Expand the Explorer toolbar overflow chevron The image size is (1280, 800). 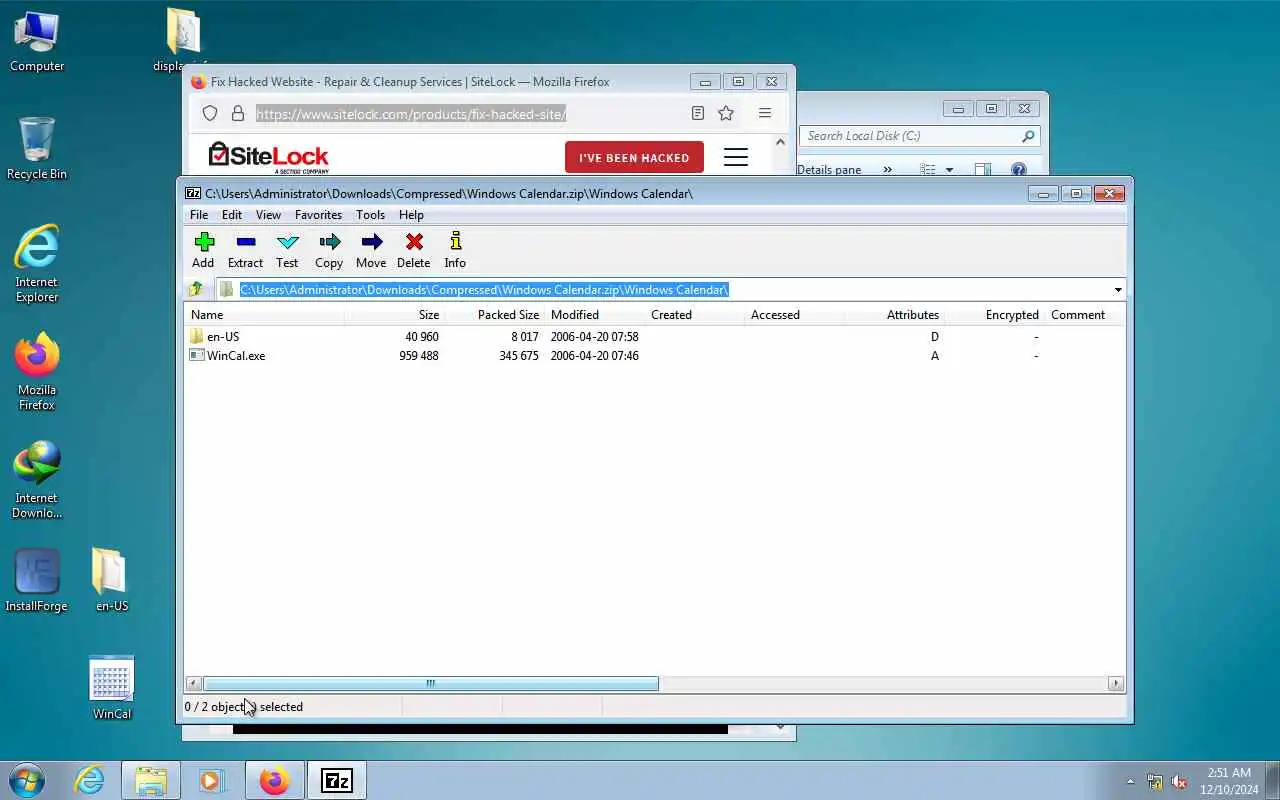pyautogui.click(x=887, y=170)
